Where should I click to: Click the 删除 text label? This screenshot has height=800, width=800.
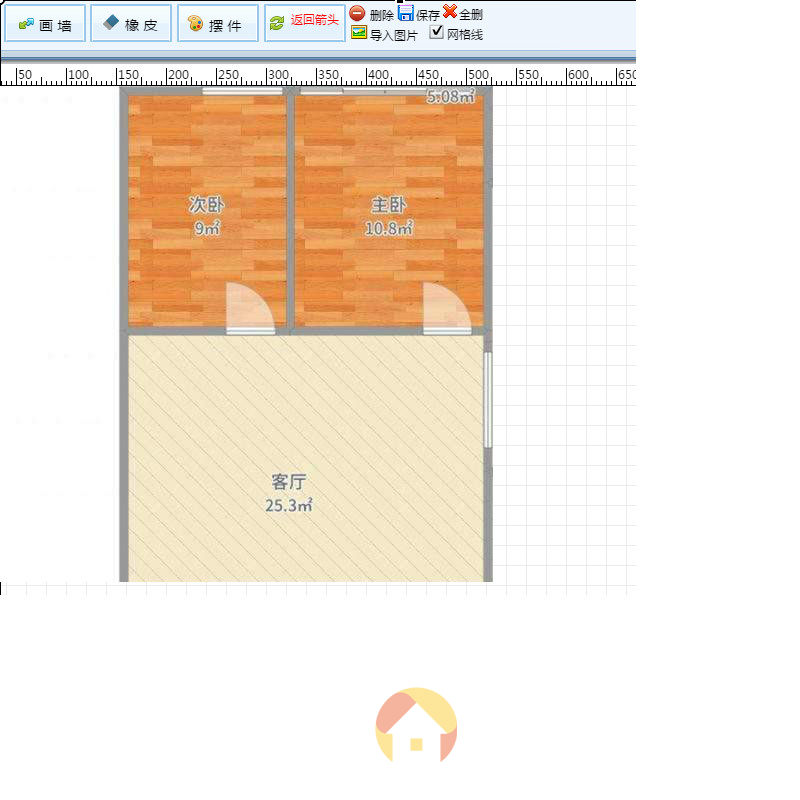pos(381,15)
